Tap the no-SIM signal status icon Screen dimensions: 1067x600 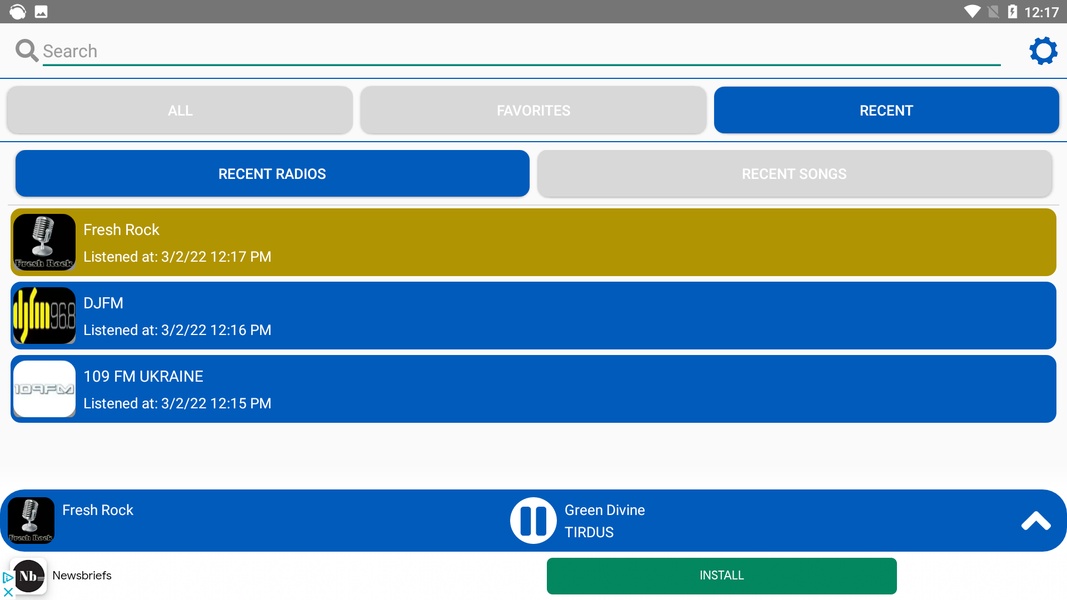993,12
